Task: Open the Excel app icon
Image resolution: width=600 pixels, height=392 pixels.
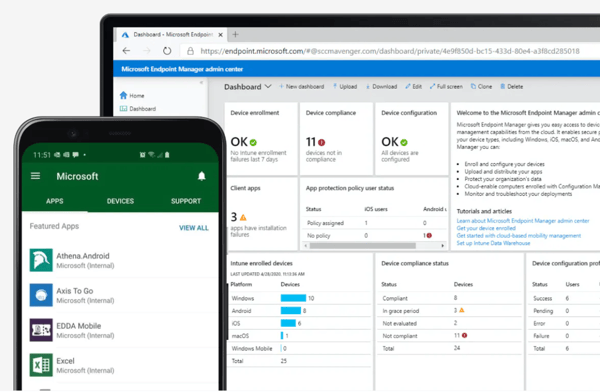Action: point(41,365)
